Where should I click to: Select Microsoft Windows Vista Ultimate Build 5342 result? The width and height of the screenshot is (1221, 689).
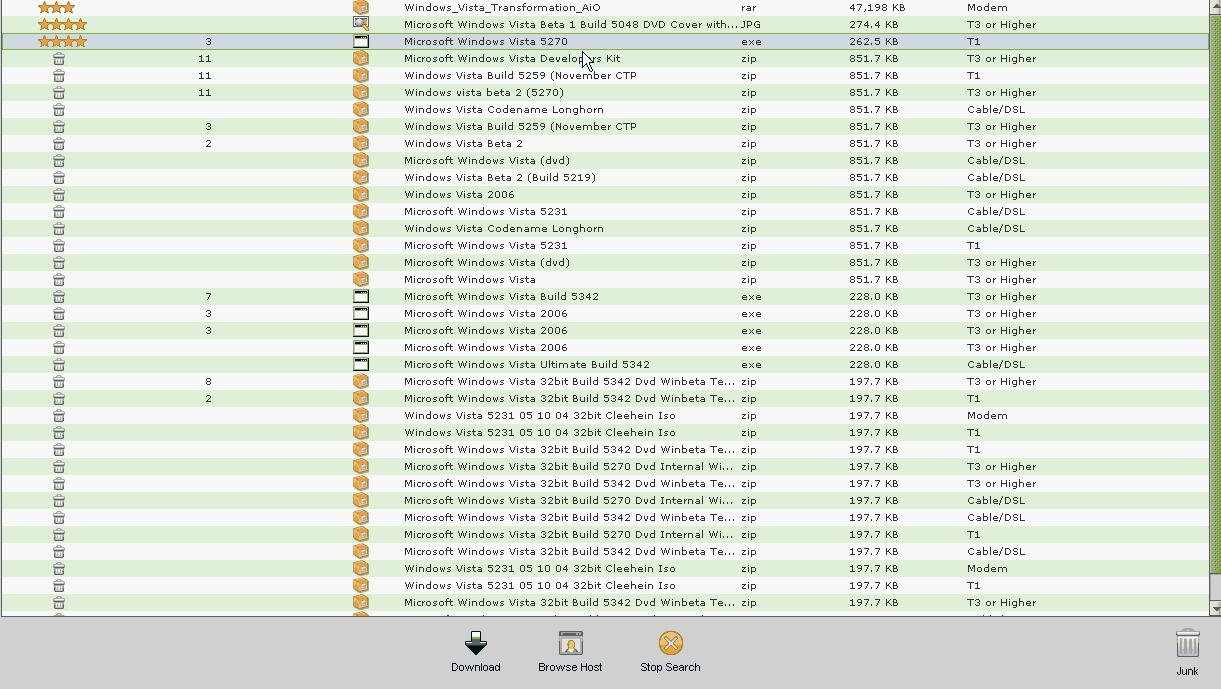[527, 364]
